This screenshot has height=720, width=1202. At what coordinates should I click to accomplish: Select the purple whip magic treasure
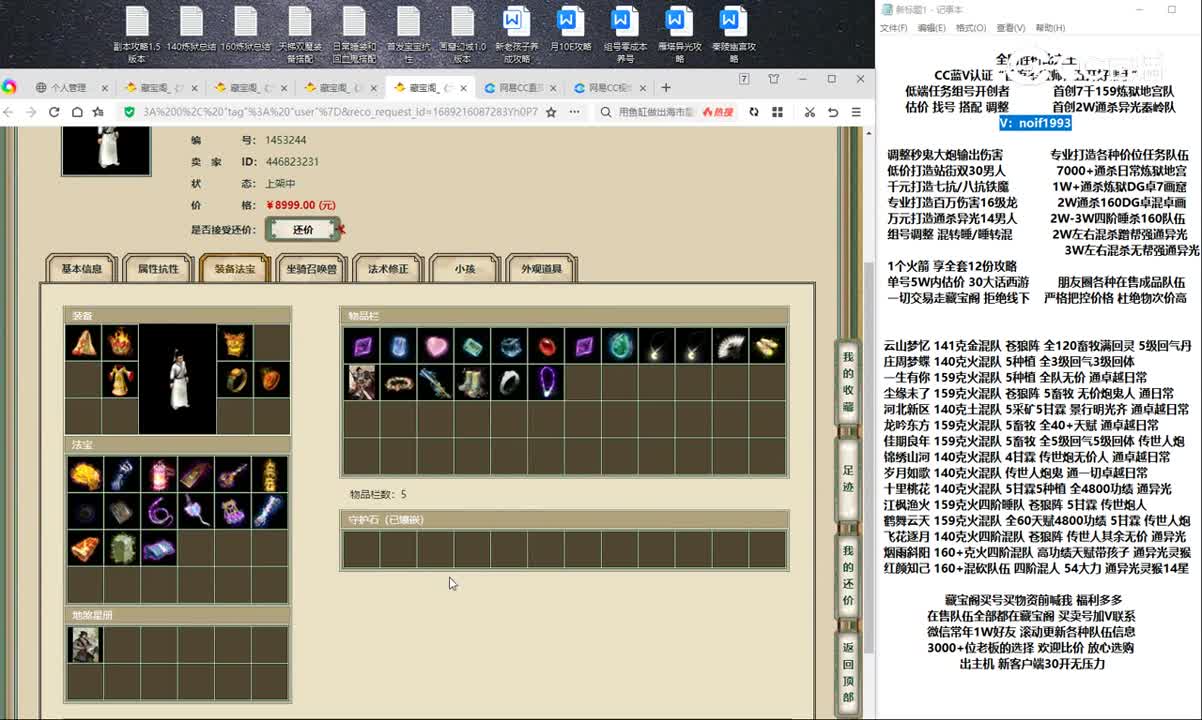pos(159,511)
